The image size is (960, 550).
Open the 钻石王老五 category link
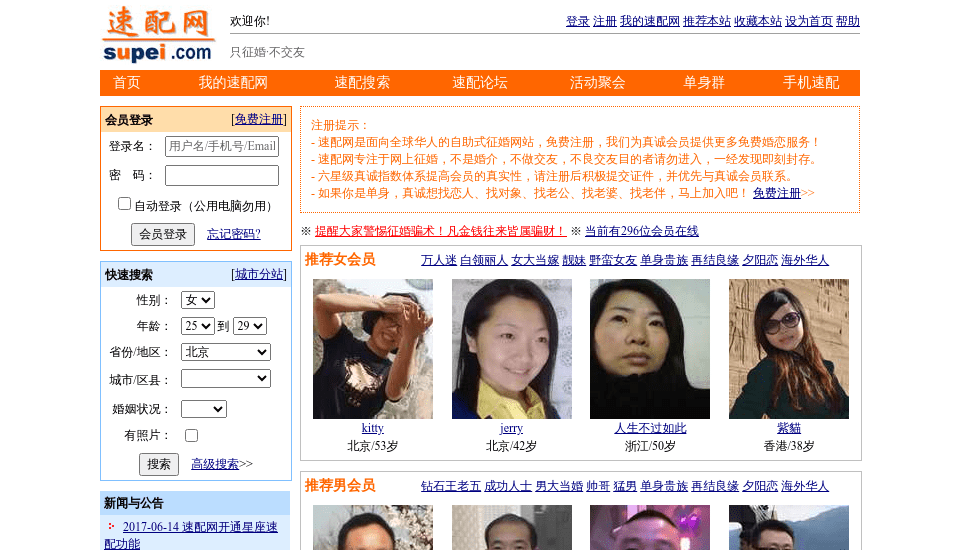[451, 486]
